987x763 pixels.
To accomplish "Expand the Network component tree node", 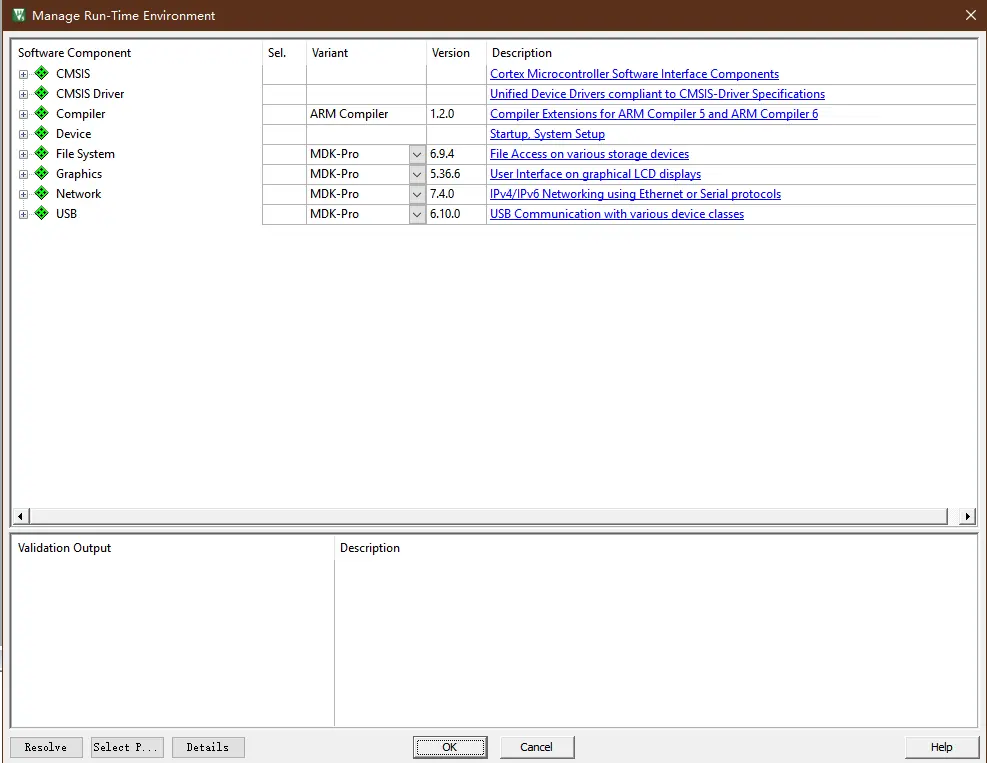I will 23,194.
